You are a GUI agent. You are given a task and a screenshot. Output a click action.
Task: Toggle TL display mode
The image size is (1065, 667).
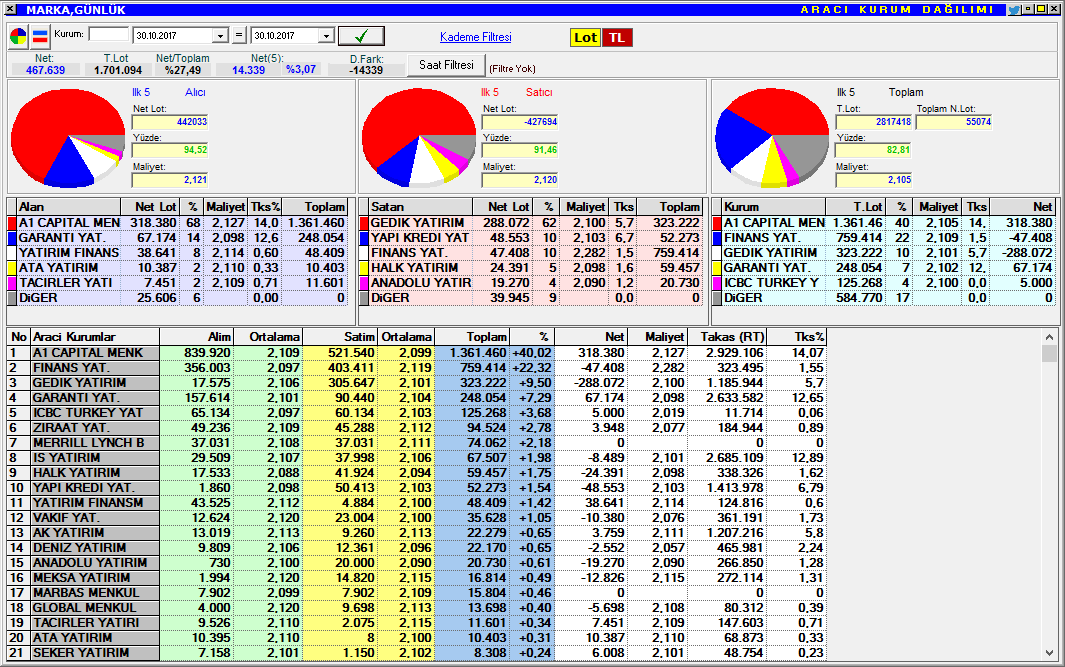tap(617, 37)
